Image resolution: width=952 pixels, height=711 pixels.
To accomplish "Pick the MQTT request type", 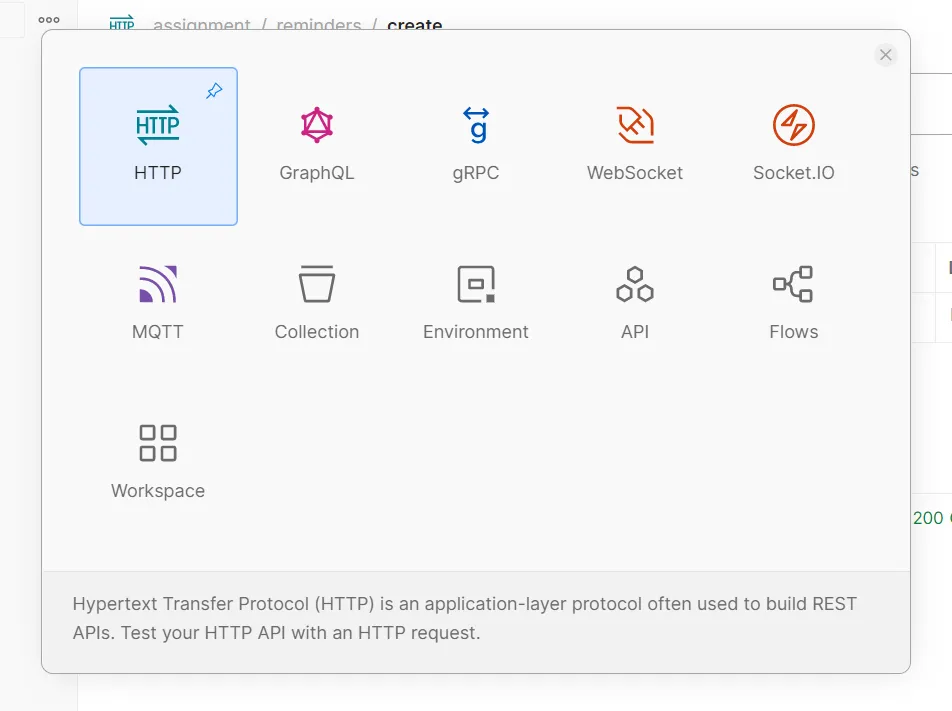I will [x=157, y=300].
